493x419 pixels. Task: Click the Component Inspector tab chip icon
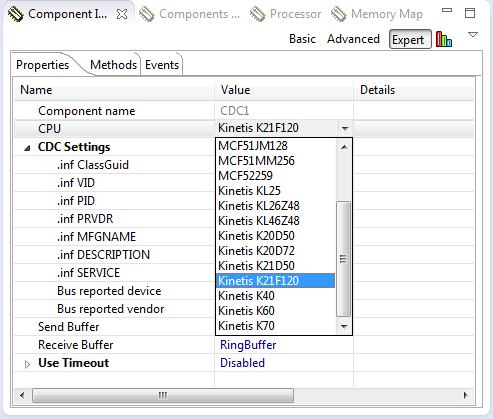(x=15, y=14)
